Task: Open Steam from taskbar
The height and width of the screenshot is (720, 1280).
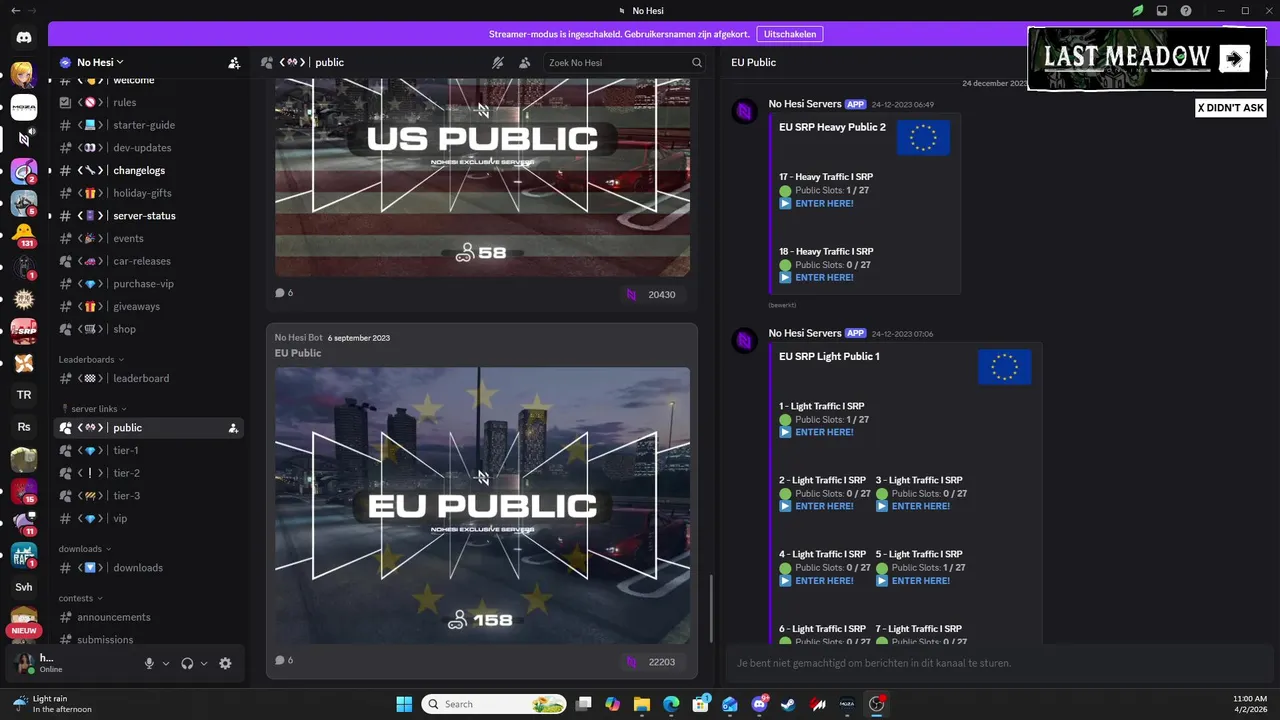Action: click(x=789, y=704)
